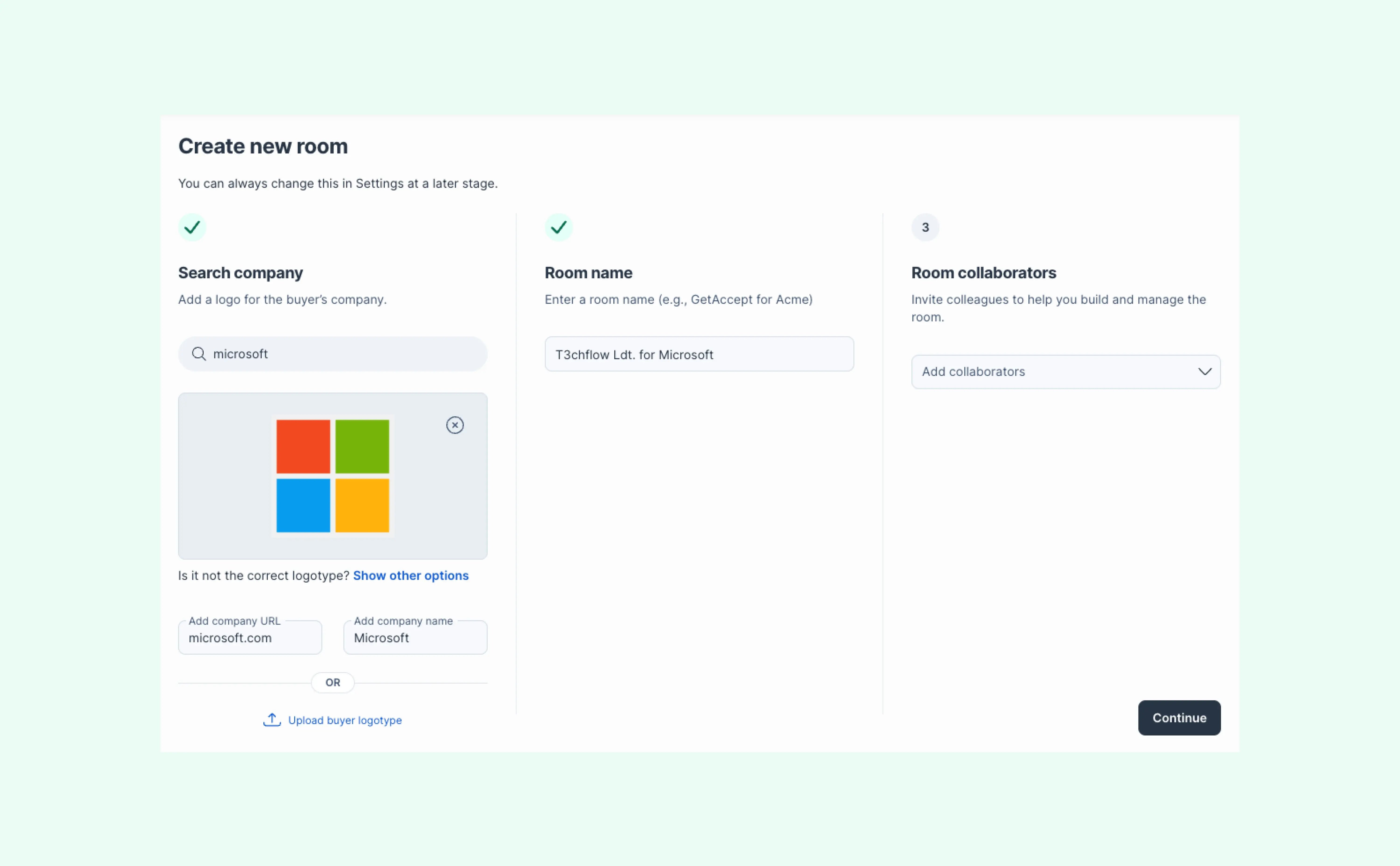Click the Create new room title
Viewport: 1400px width, 866px height.
click(x=263, y=146)
